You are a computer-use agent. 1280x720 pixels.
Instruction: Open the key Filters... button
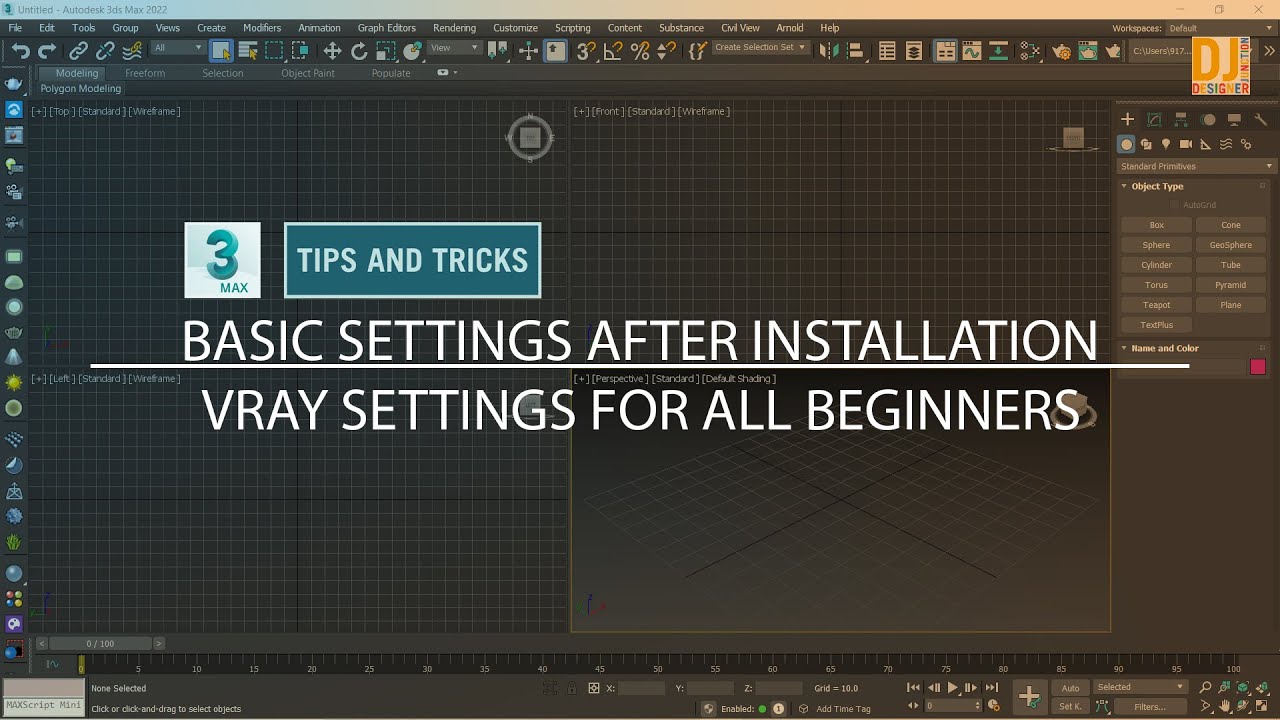click(1150, 706)
